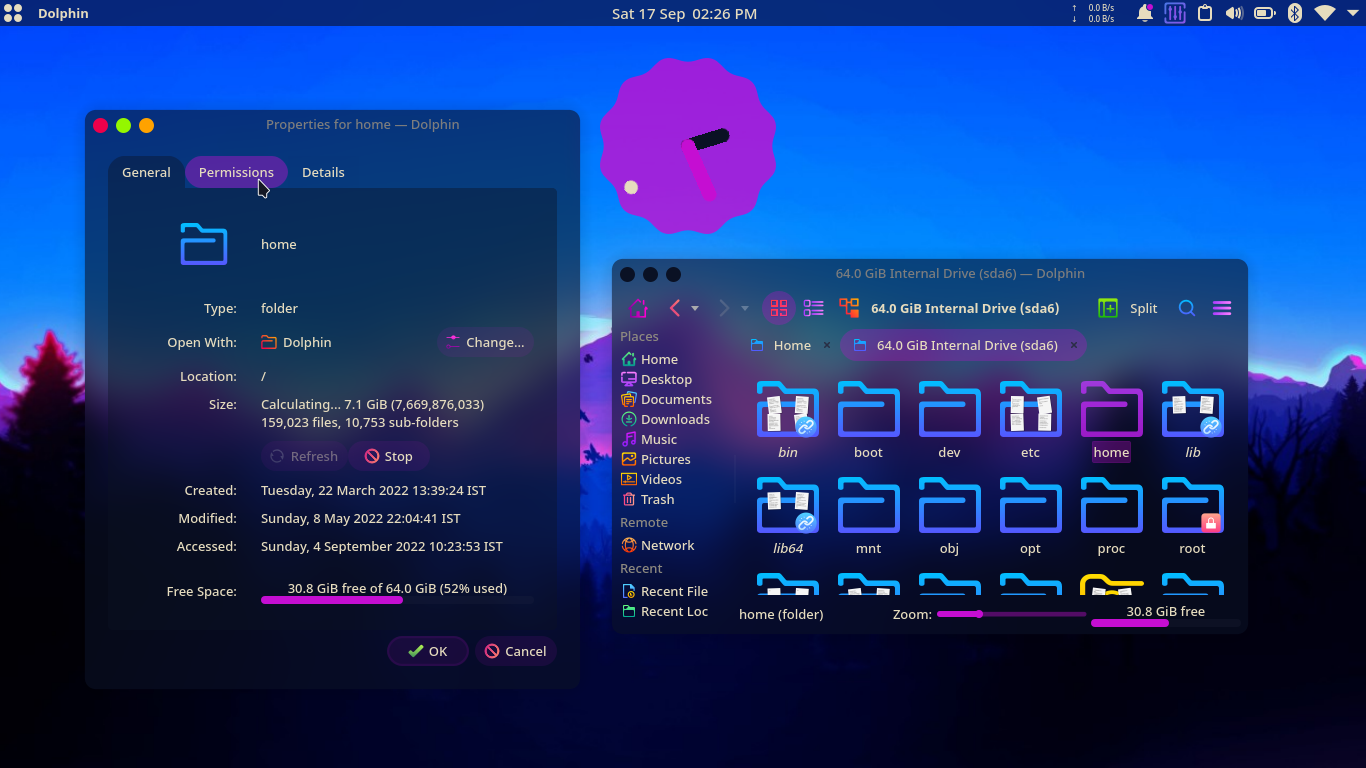Open Network in the Places sidebar
The height and width of the screenshot is (768, 1366).
coord(666,545)
